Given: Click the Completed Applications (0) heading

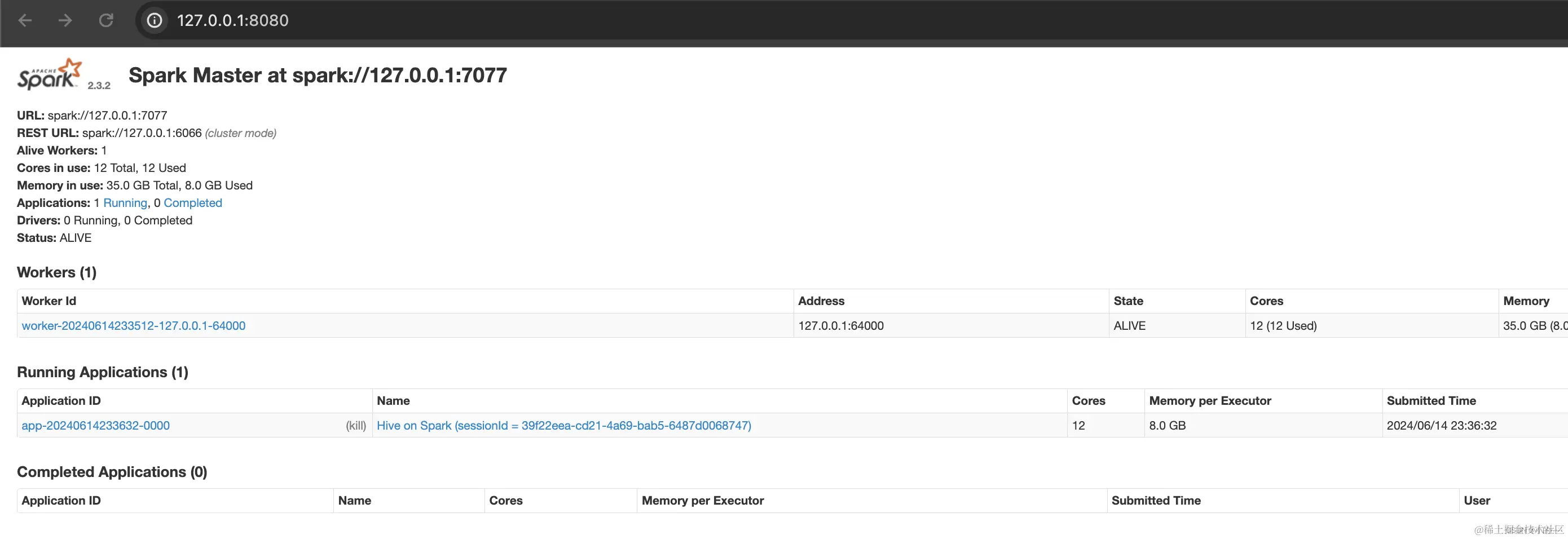Looking at the screenshot, I should click(x=112, y=471).
